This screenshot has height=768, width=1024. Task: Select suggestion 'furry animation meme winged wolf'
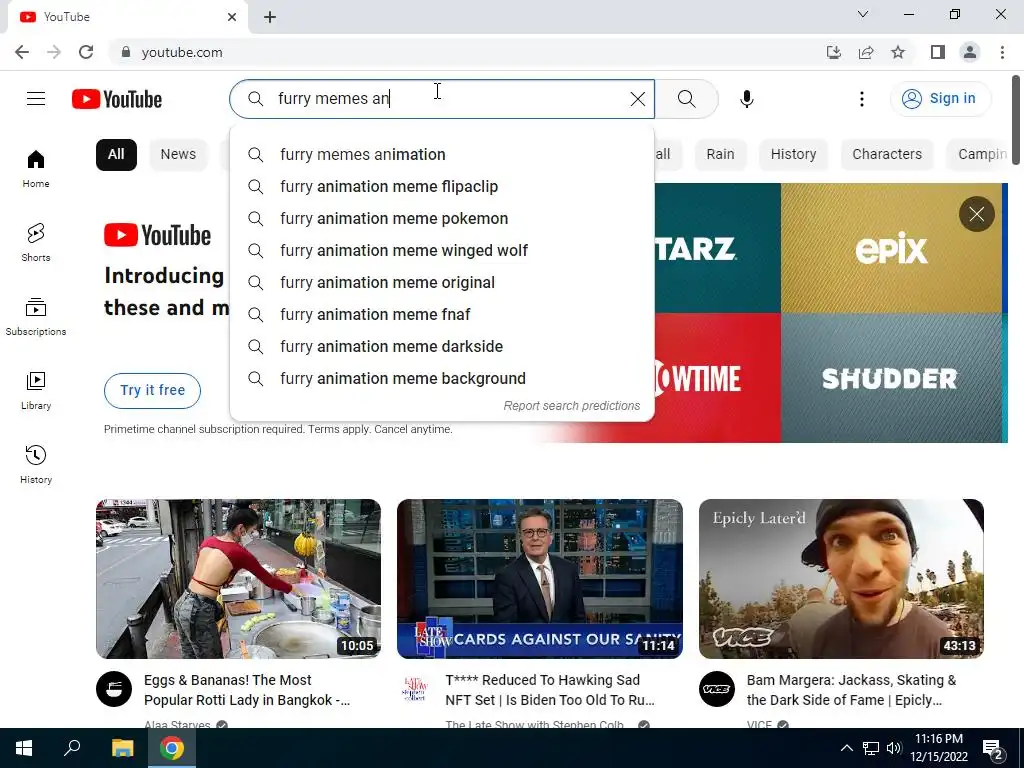click(442, 250)
